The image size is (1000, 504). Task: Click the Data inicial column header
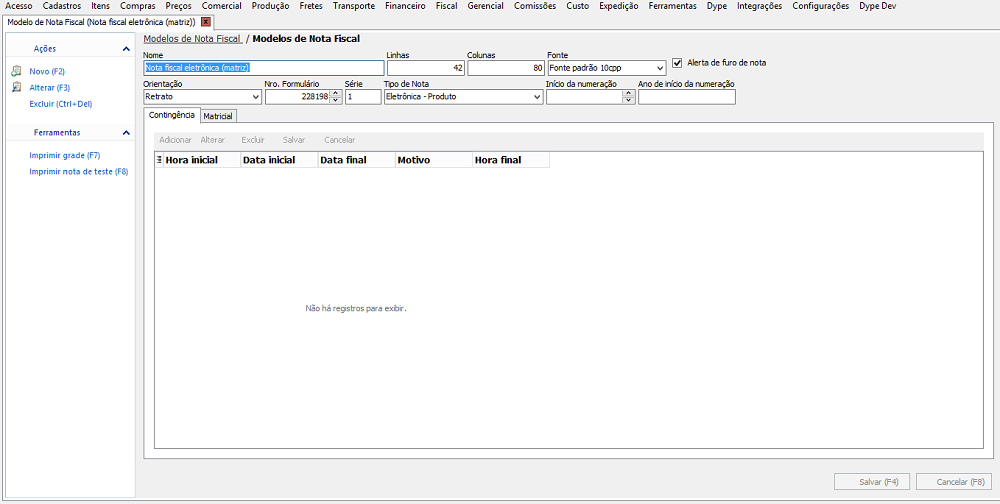[x=279, y=160]
